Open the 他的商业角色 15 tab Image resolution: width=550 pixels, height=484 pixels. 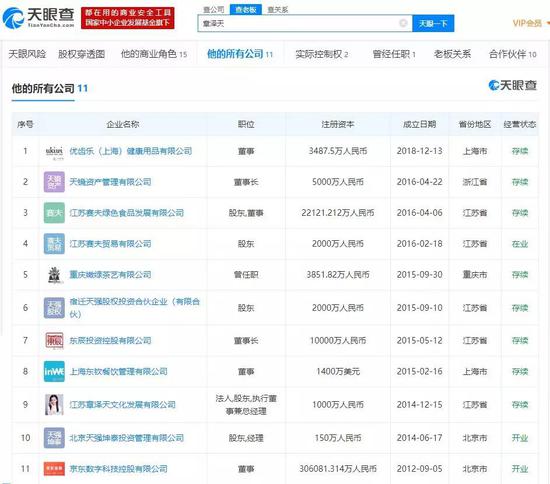pos(154,54)
